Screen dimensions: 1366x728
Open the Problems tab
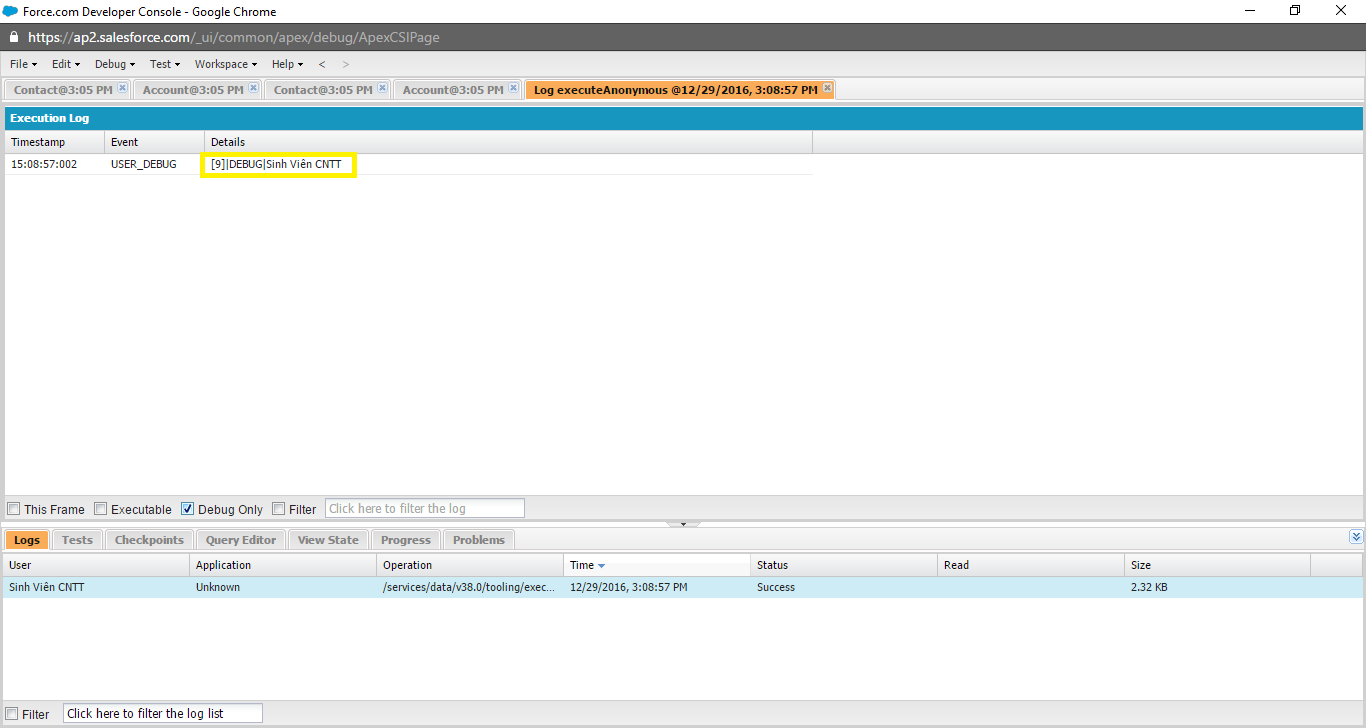click(x=478, y=539)
